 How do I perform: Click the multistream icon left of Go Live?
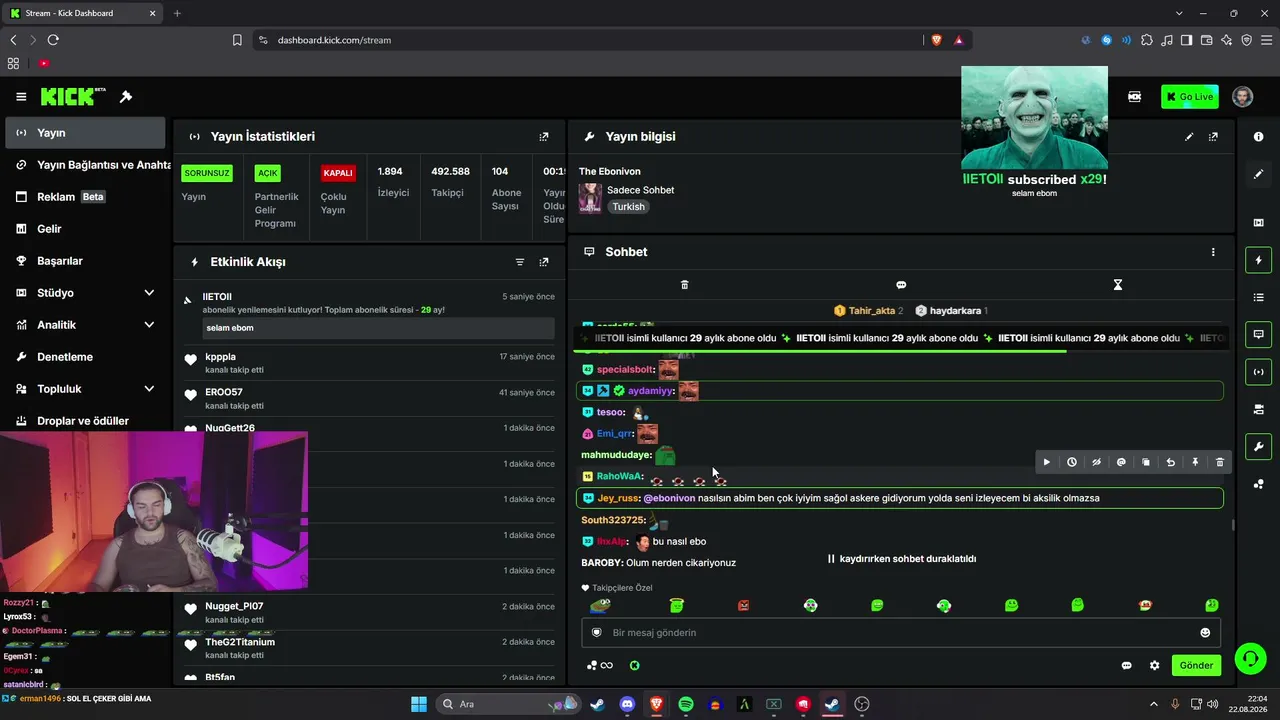click(x=1134, y=97)
